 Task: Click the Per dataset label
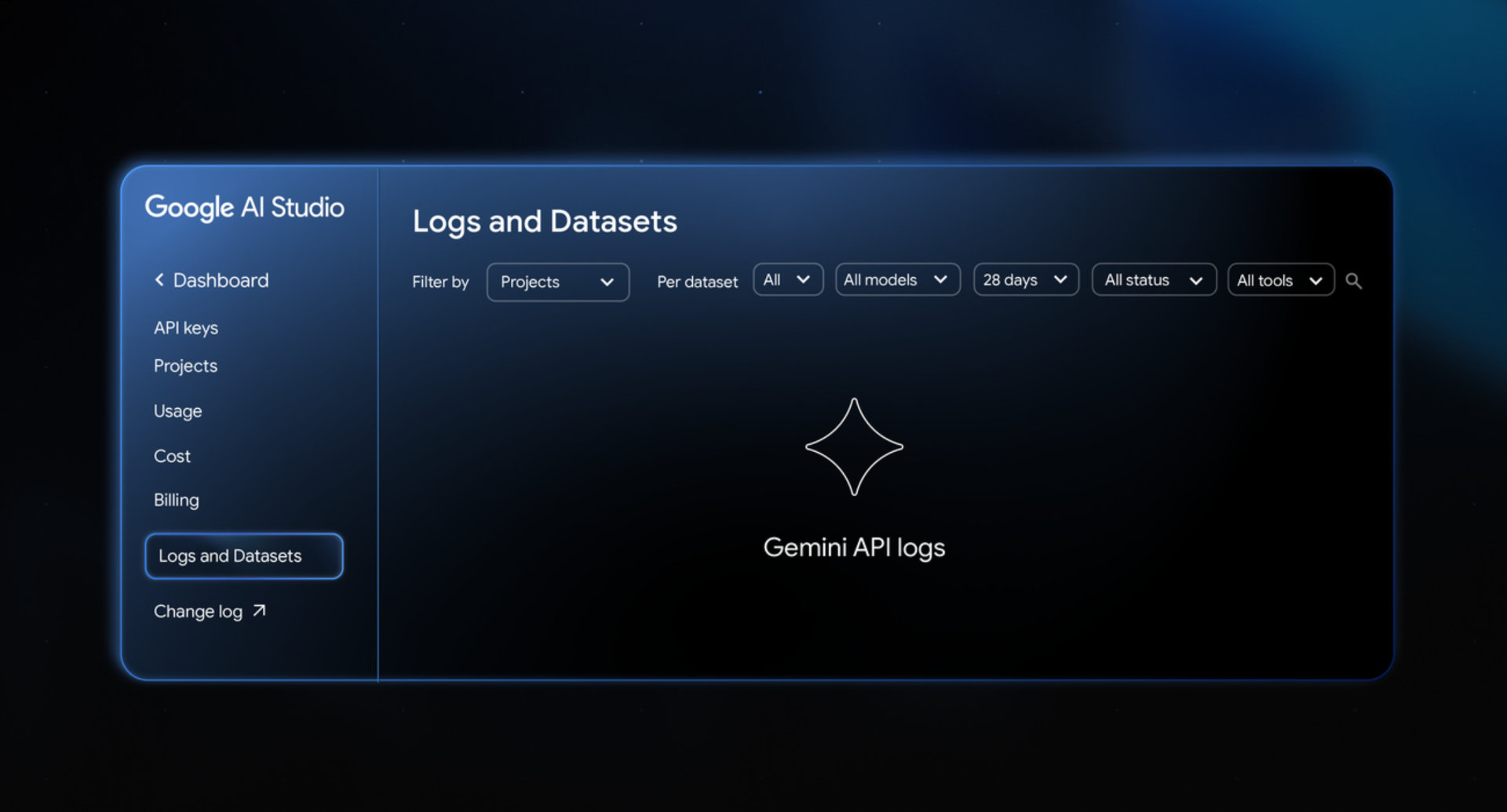pos(697,282)
